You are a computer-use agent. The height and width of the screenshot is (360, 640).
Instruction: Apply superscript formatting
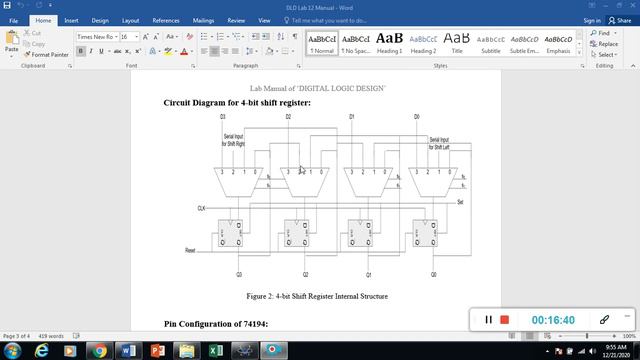point(138,51)
